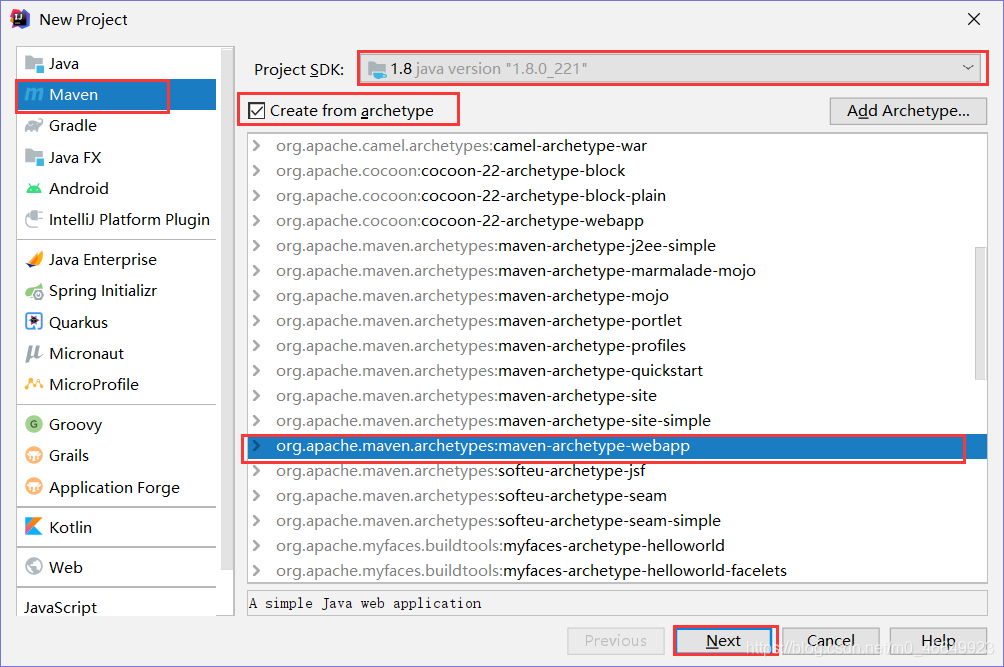Click the project type list scrollbar
Screen dimensions: 1004x667
click(x=227, y=307)
